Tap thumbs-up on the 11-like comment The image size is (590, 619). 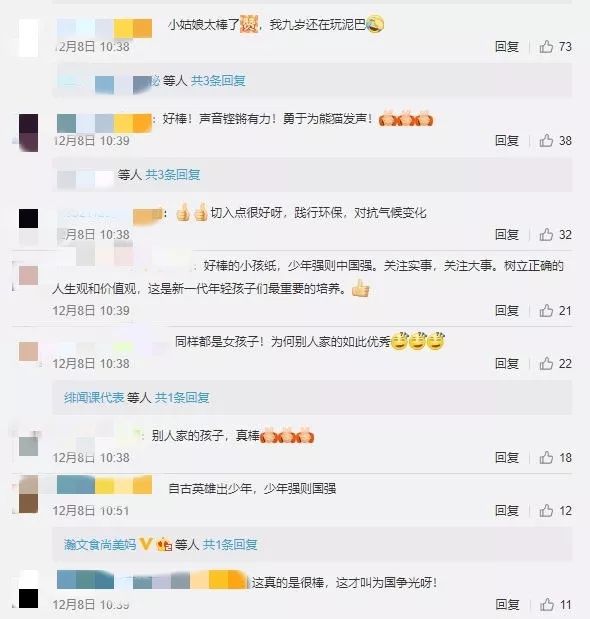[546, 604]
